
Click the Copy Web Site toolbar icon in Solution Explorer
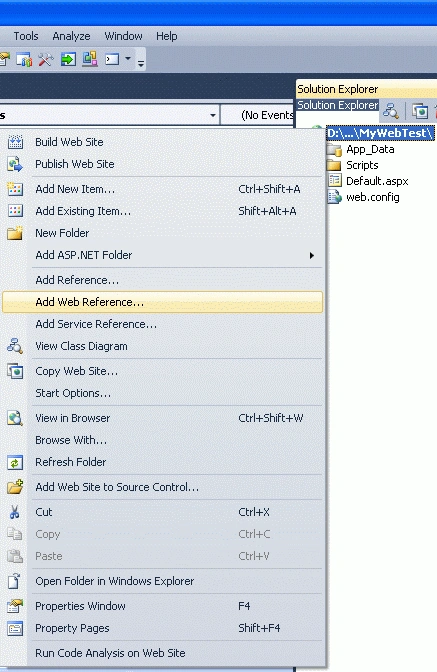pyautogui.click(x=420, y=111)
